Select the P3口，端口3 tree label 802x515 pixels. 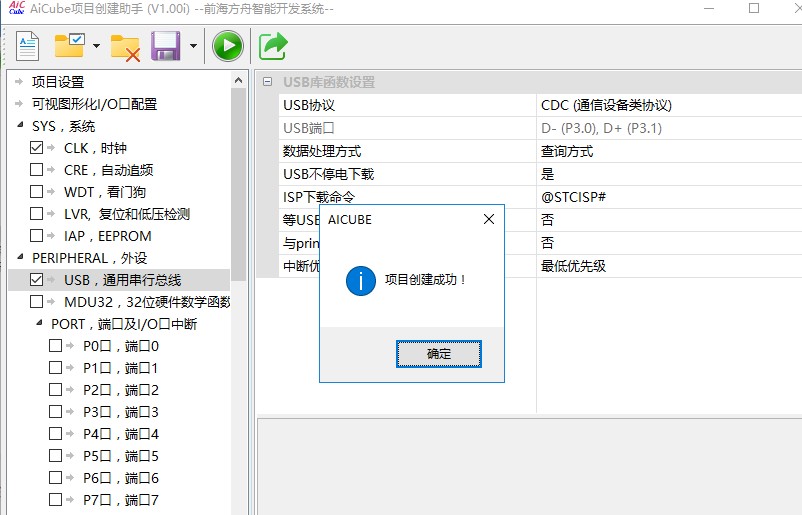[x=121, y=412]
